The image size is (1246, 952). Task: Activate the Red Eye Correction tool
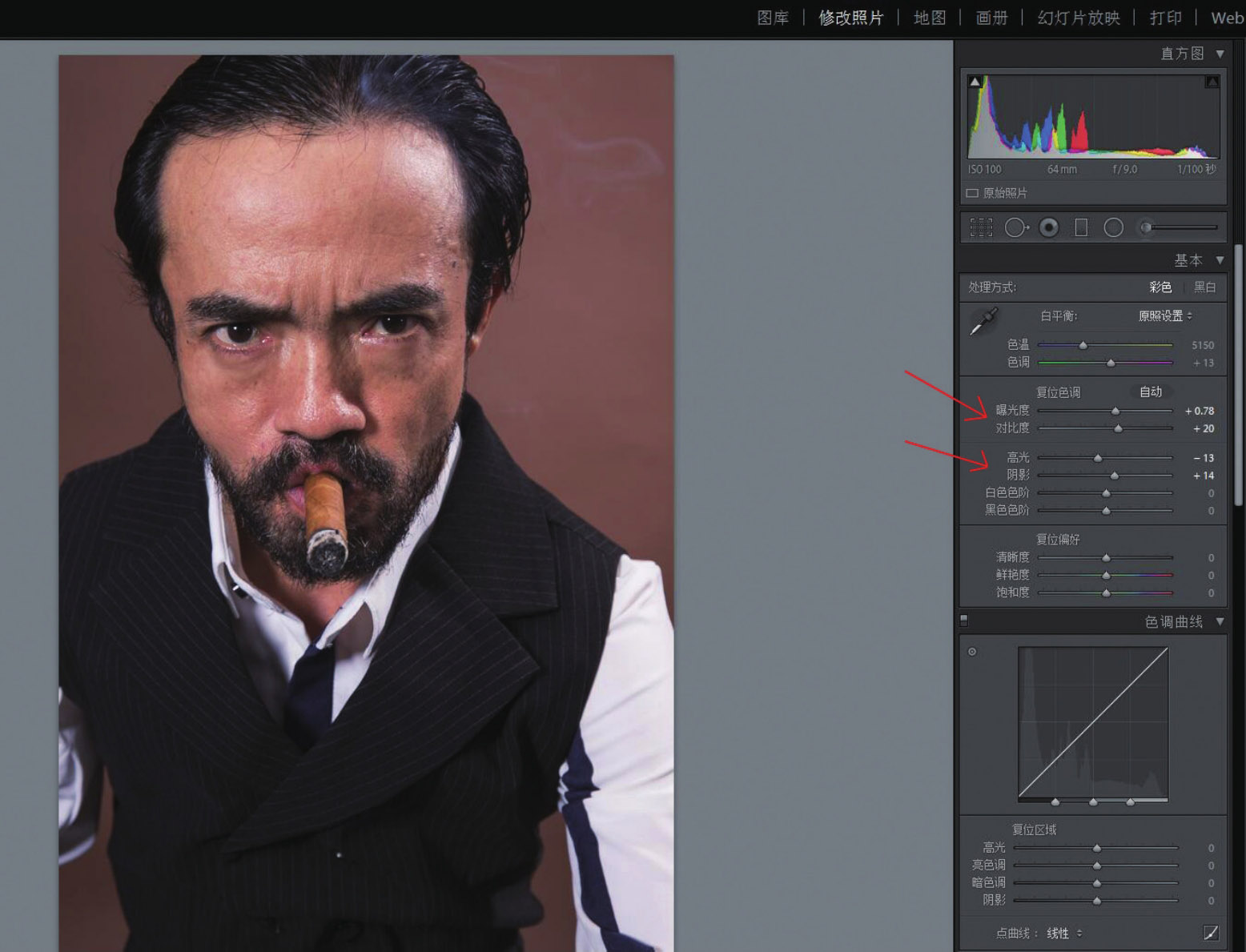pos(1049,227)
